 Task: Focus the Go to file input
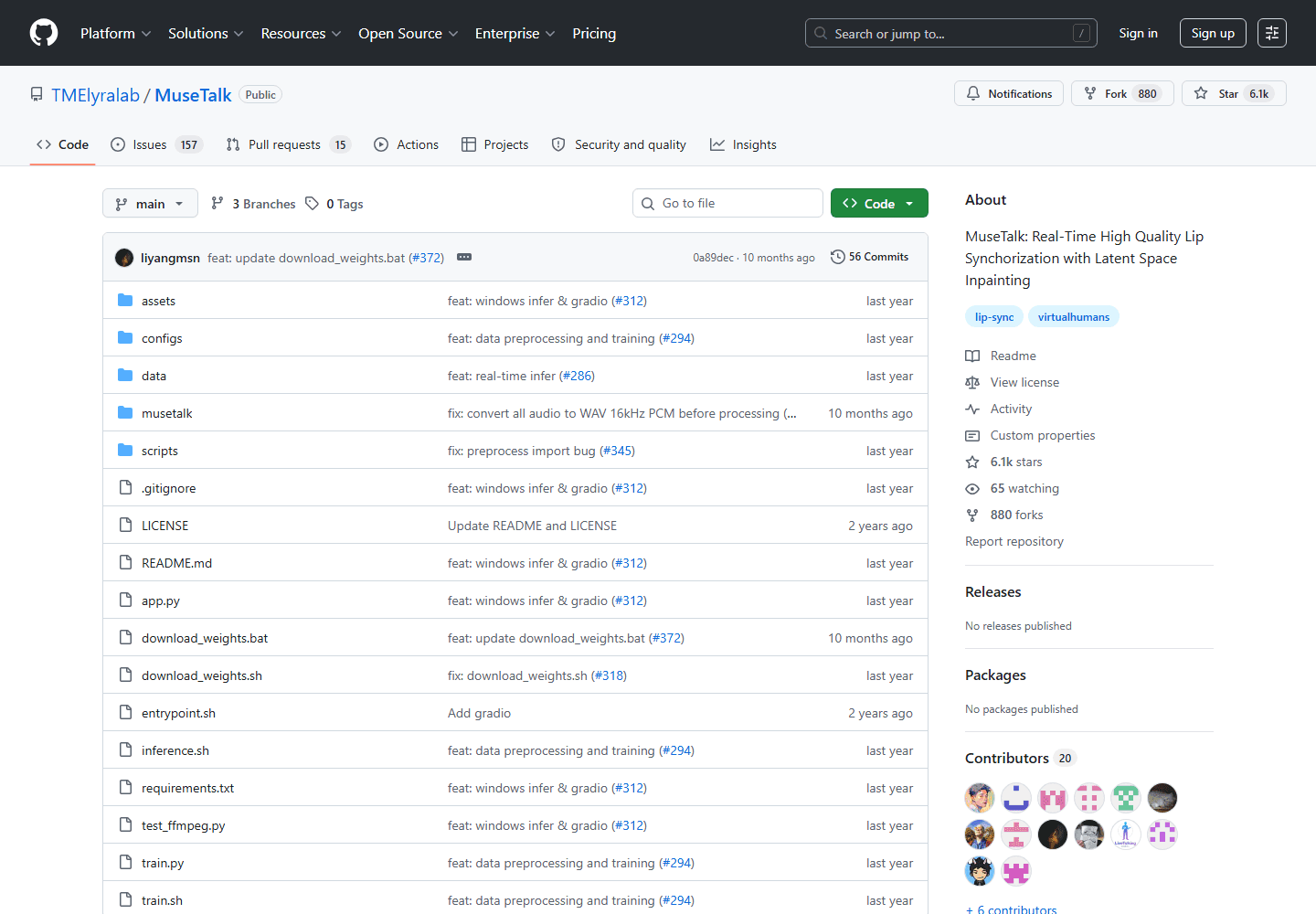(727, 203)
